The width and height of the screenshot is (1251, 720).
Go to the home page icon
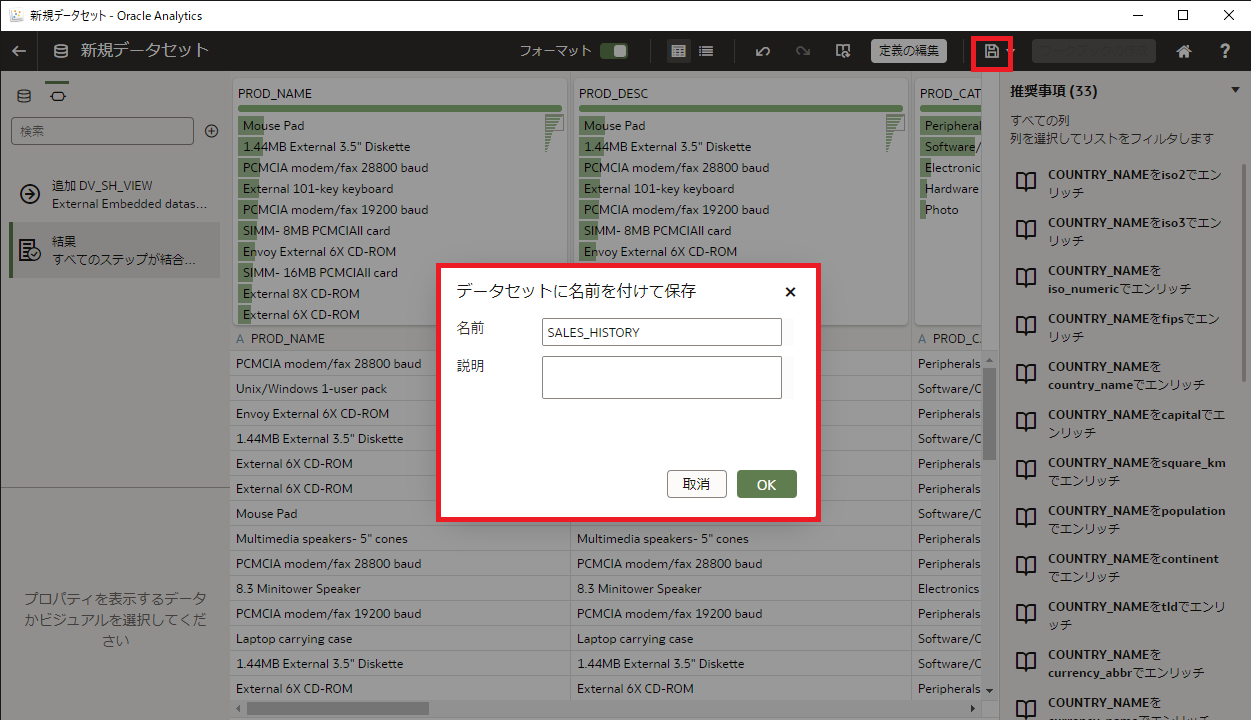pos(1184,51)
